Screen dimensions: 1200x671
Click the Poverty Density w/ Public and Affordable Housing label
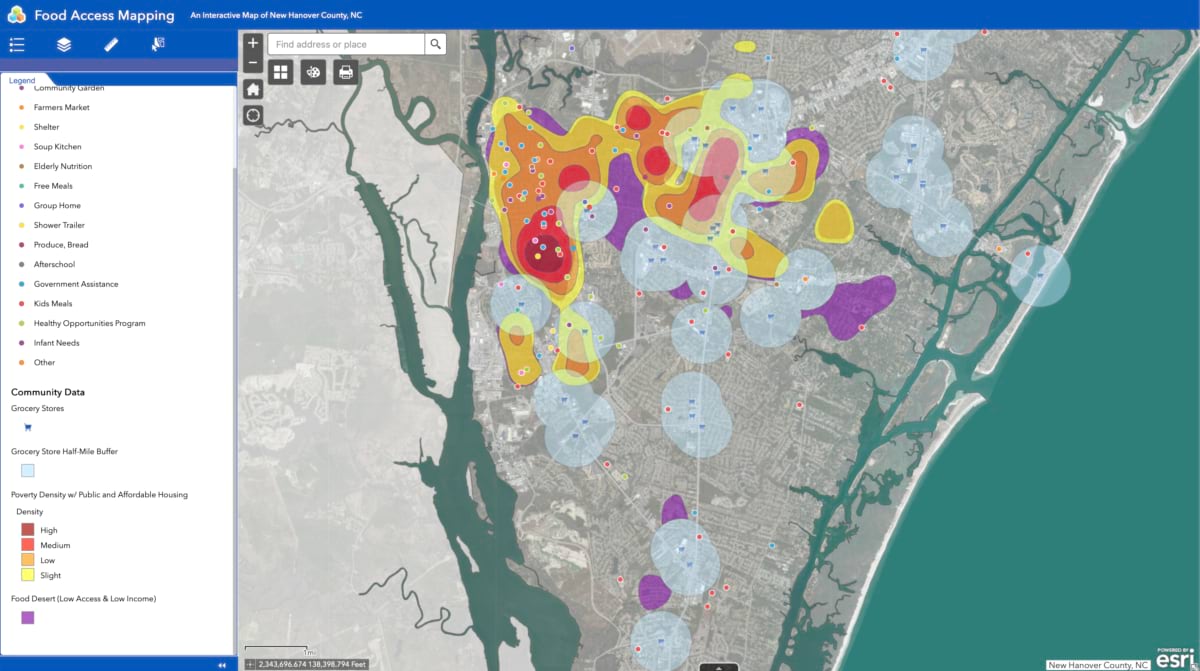pos(99,494)
